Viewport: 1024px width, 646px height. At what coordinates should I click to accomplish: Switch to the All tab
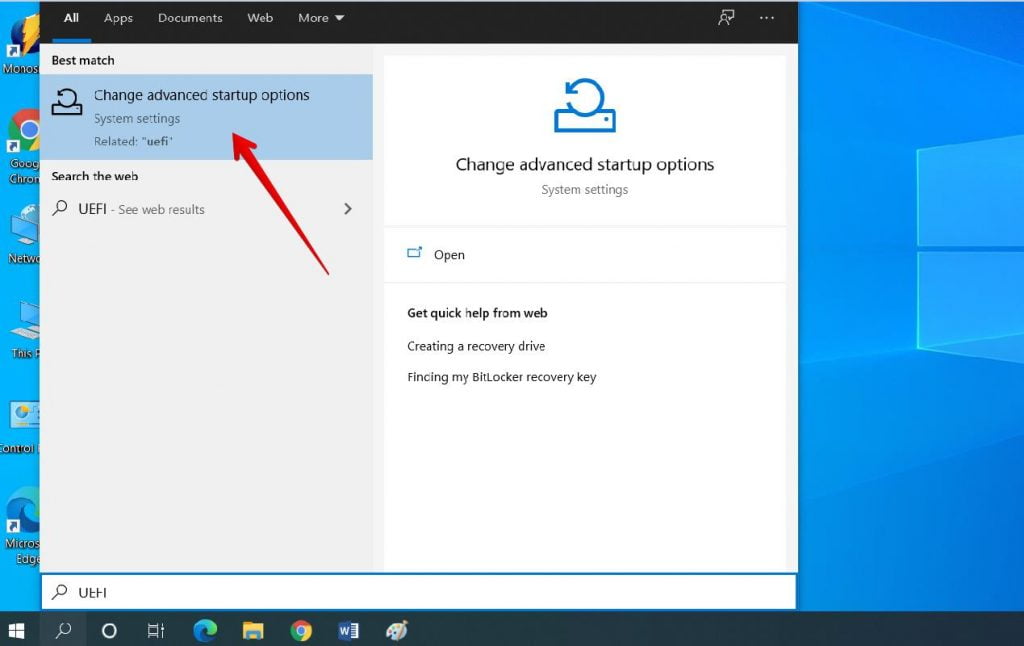click(71, 18)
